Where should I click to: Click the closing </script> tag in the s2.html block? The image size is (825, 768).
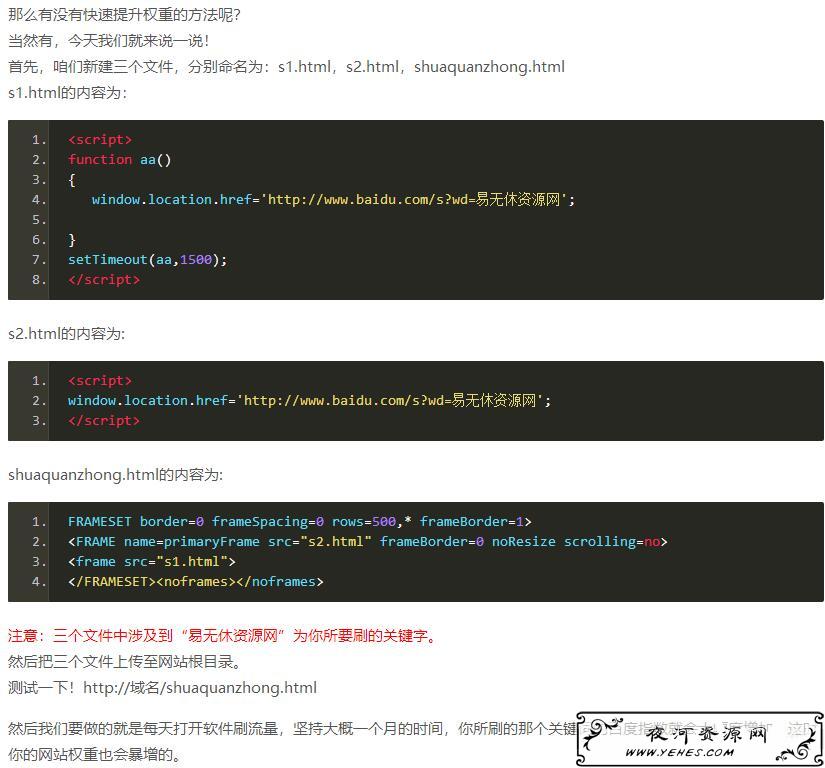point(104,420)
